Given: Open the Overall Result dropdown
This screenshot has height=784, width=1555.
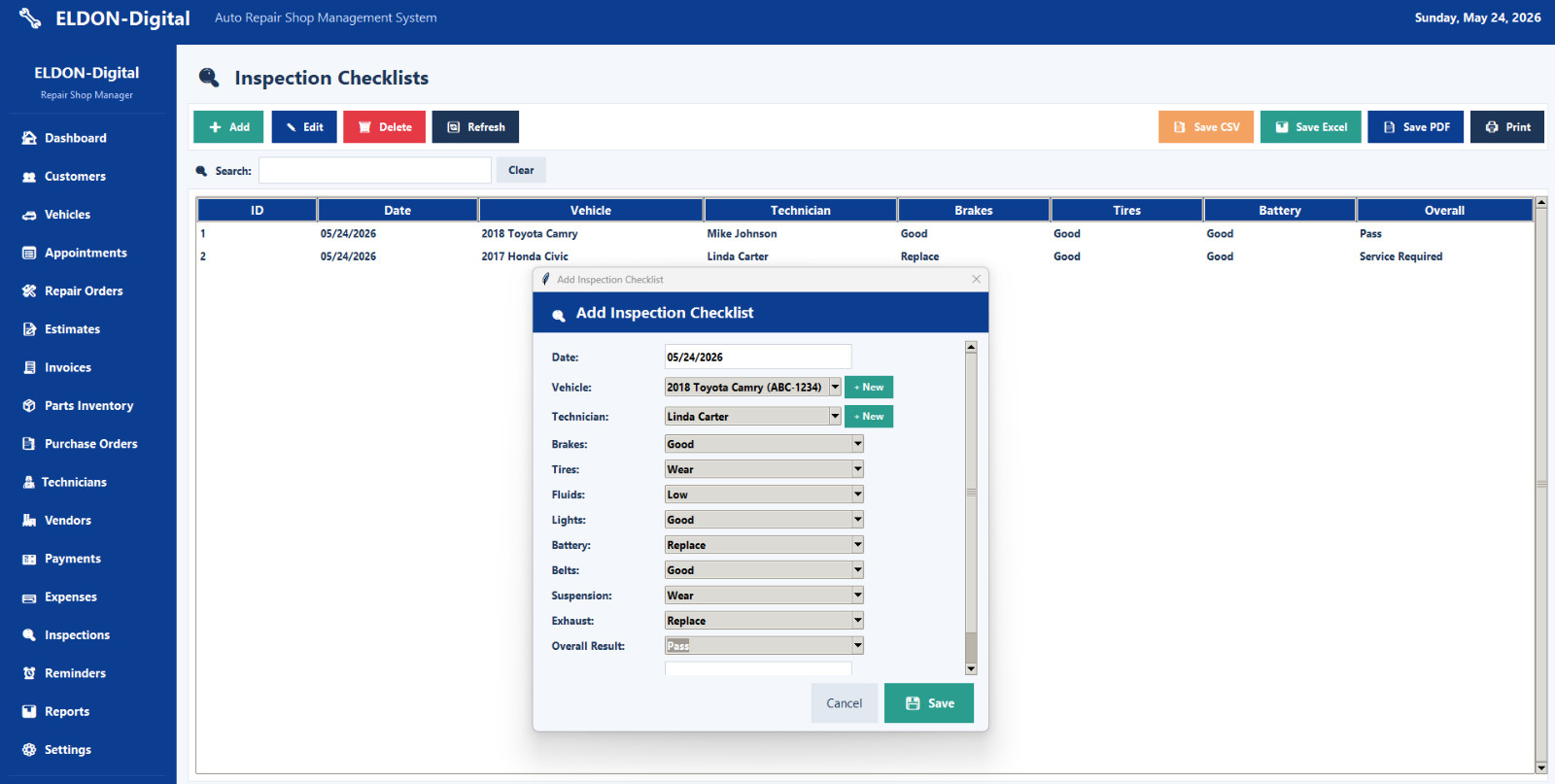Looking at the screenshot, I should [764, 646].
